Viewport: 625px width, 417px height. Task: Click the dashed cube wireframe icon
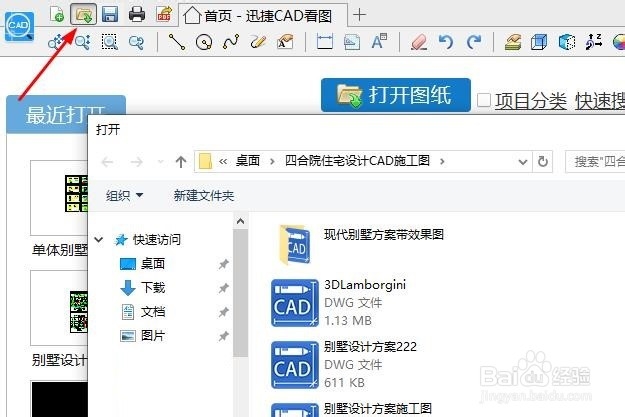point(566,42)
